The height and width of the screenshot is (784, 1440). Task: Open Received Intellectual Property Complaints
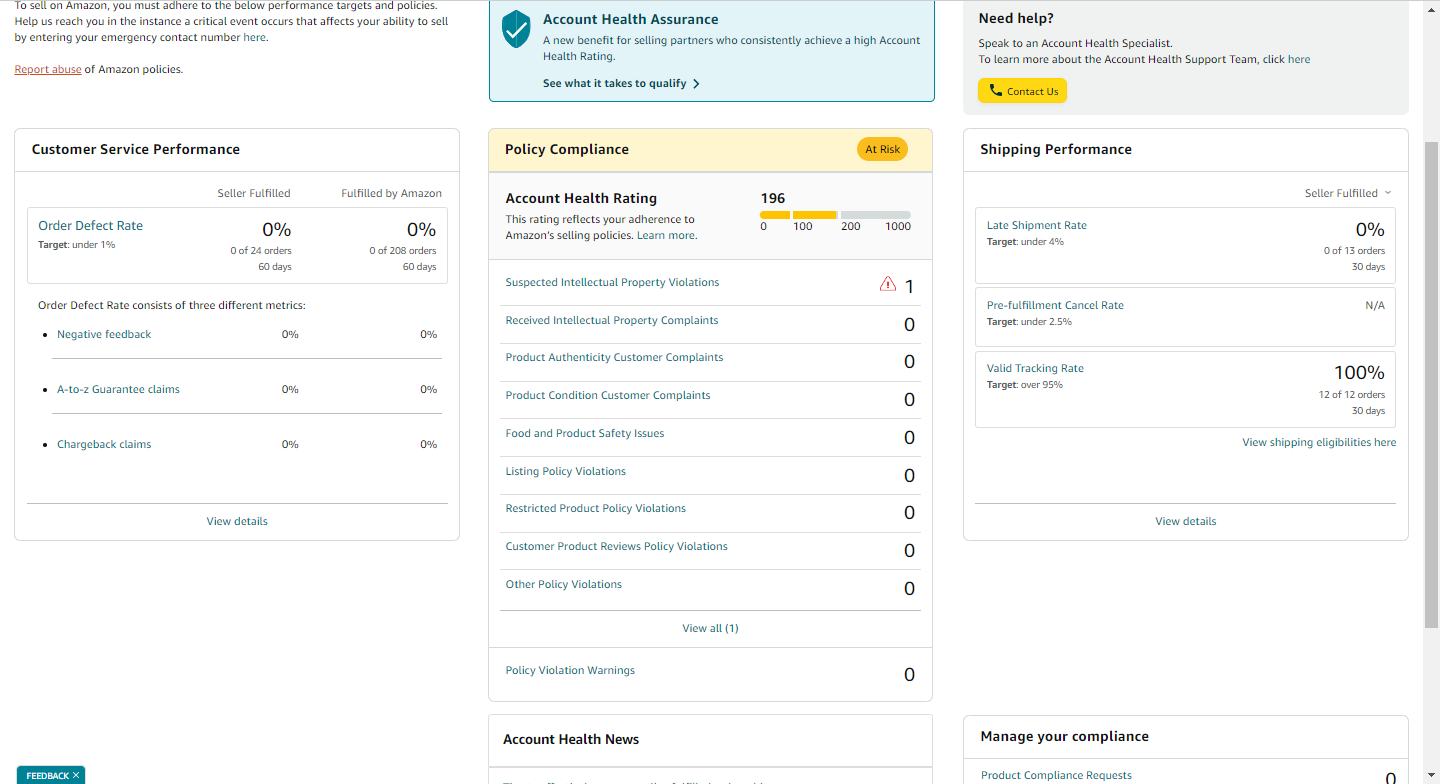coord(612,320)
